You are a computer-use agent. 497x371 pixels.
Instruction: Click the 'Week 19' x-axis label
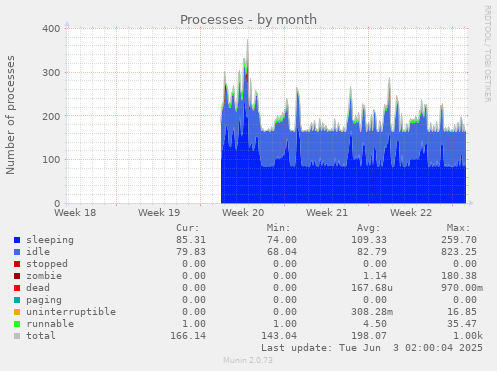[x=159, y=213]
